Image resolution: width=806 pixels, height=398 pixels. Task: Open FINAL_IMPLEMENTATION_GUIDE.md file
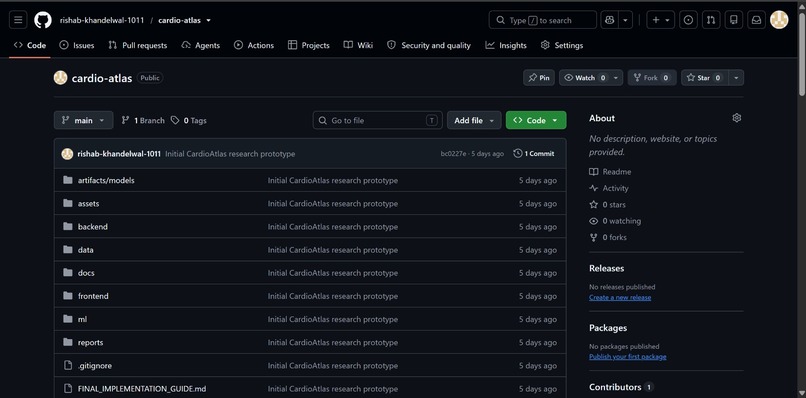[x=142, y=389]
